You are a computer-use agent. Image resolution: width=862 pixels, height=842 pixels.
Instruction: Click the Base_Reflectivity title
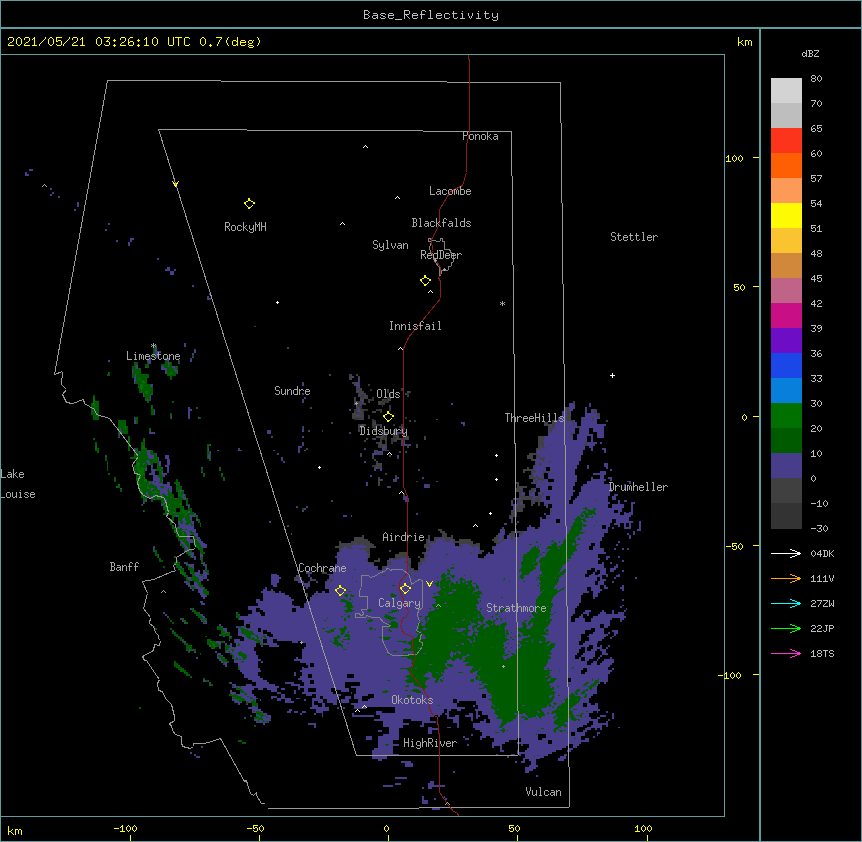[x=431, y=15]
